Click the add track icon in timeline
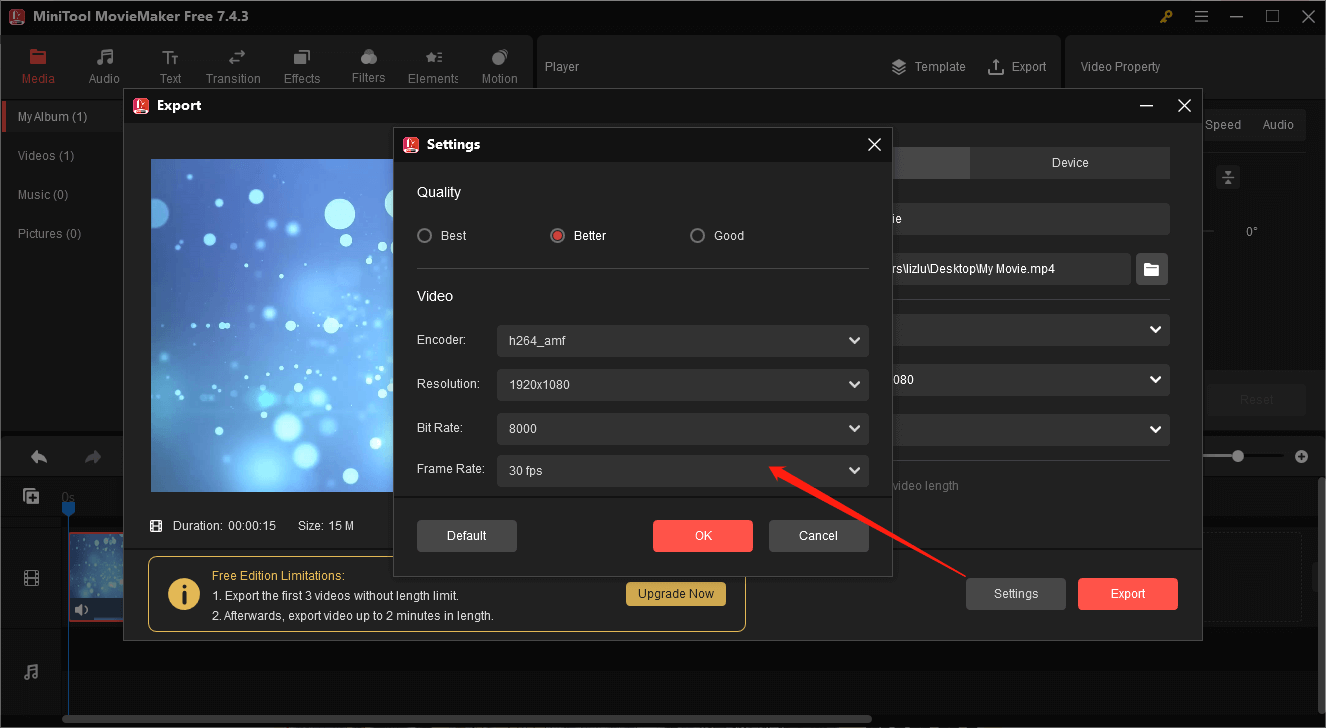The image size is (1326, 728). tap(31, 496)
